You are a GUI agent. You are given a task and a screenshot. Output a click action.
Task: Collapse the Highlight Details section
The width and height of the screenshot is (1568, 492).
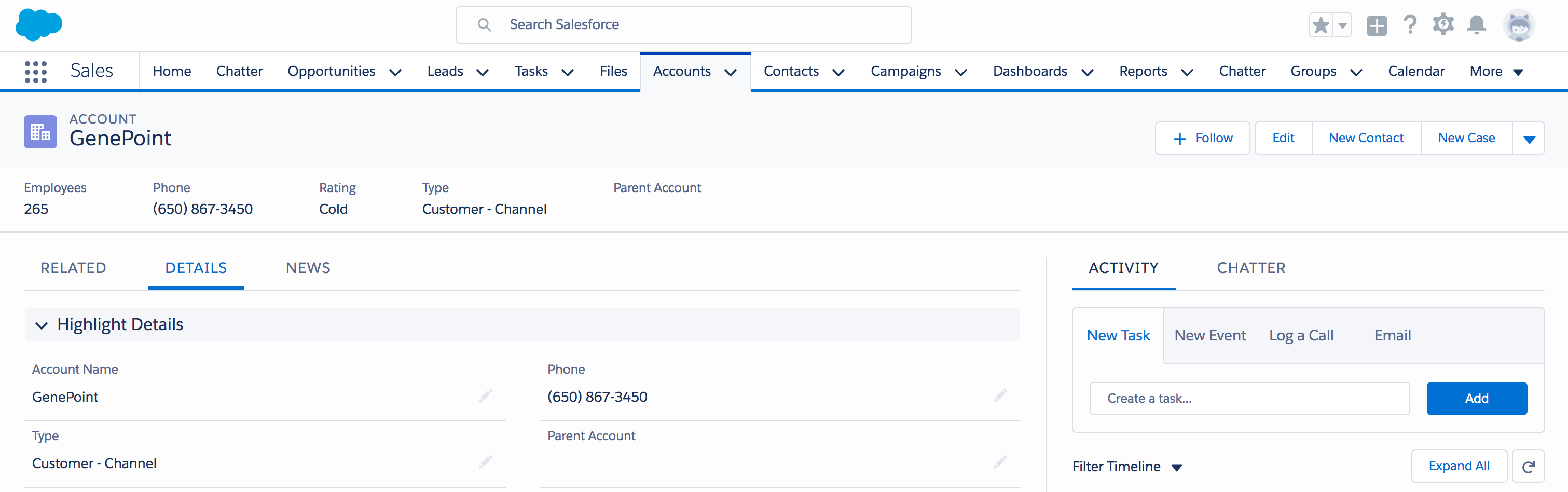point(42,325)
